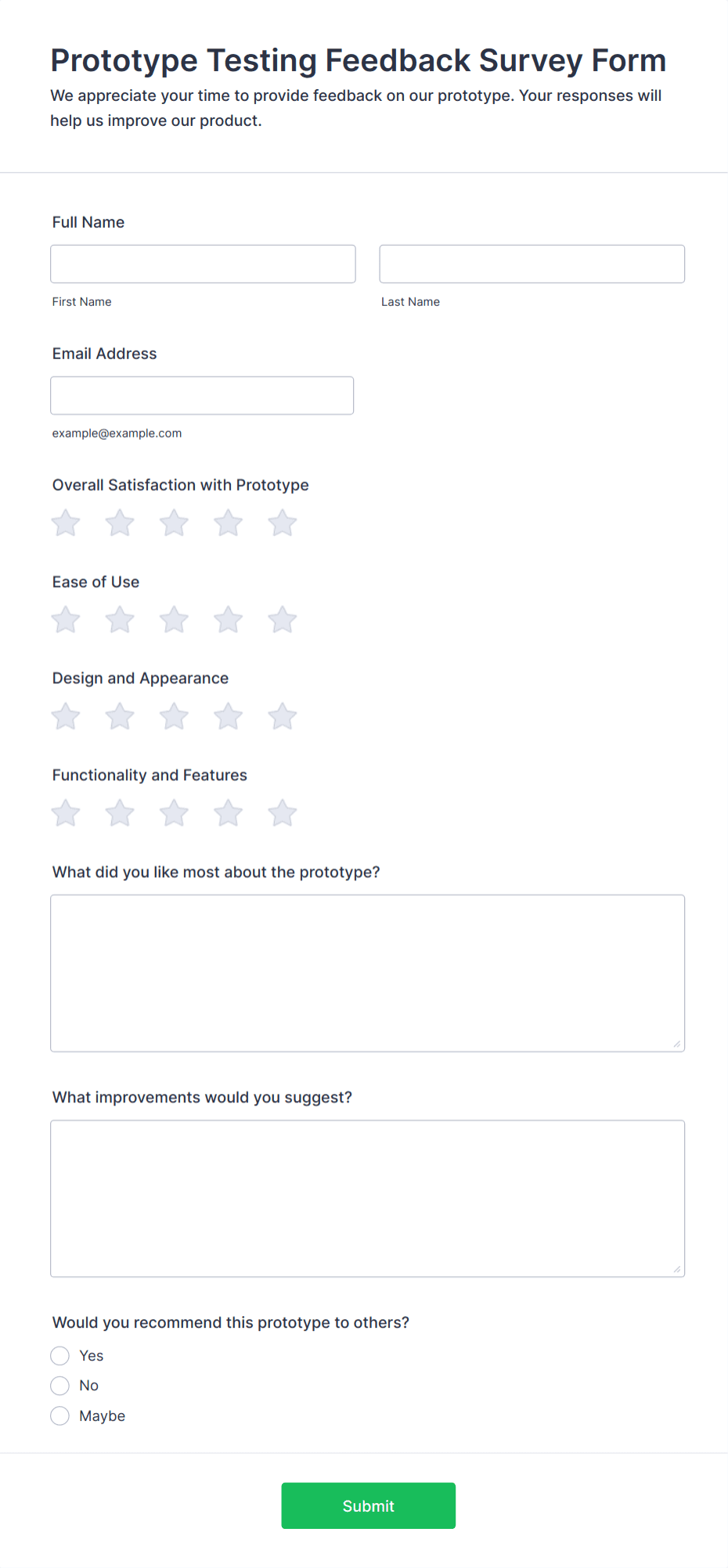
Task: Click the middle star under Design and Appearance
Action: pyautogui.click(x=174, y=715)
